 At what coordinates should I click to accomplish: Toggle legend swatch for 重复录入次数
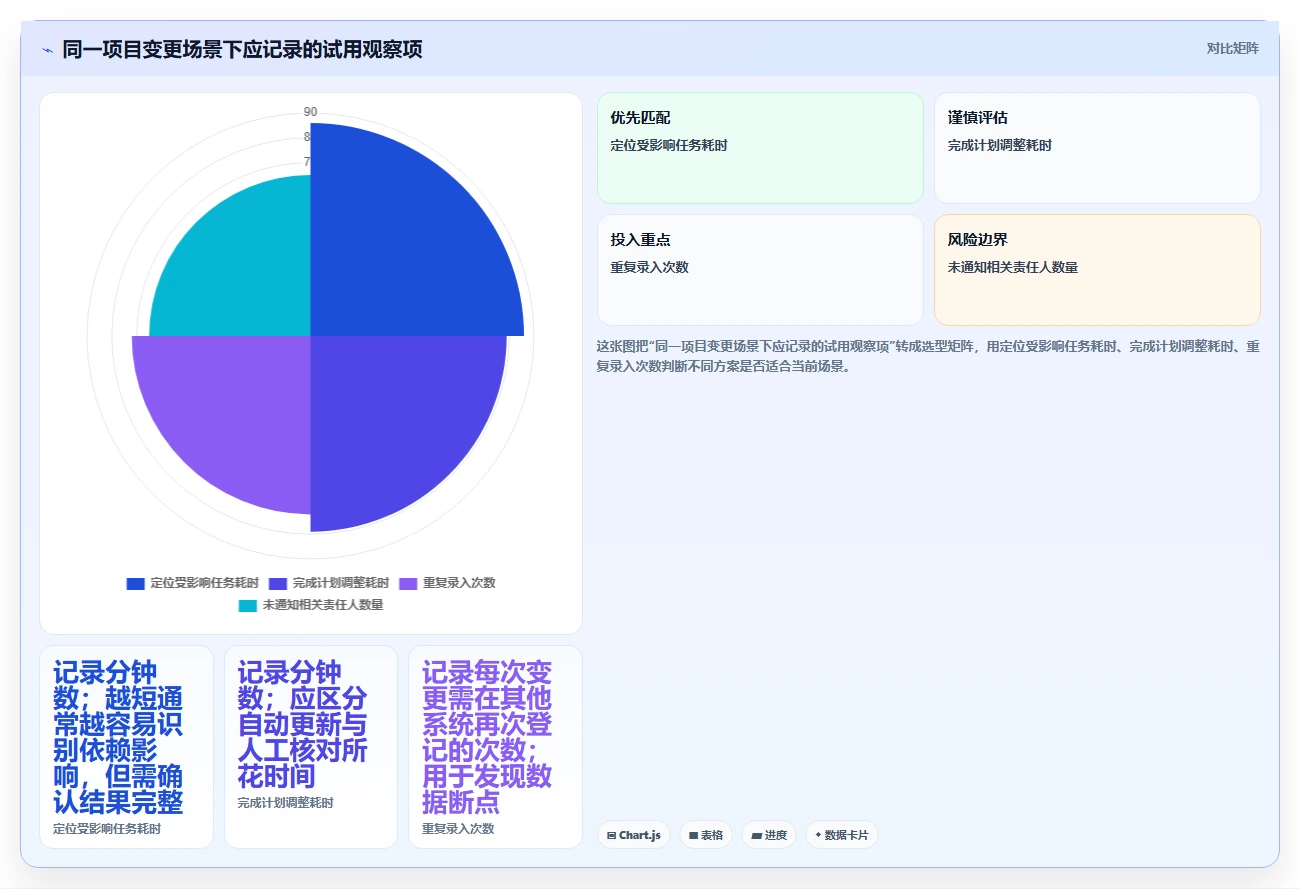pos(408,583)
